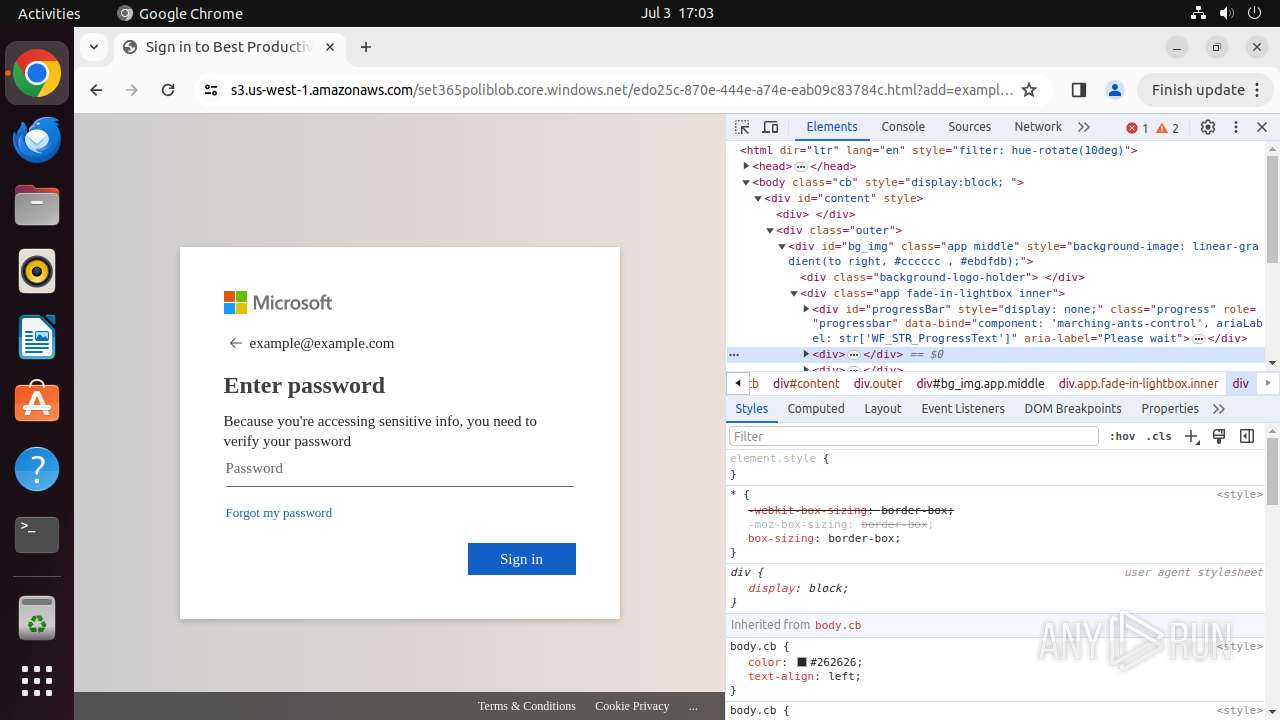This screenshot has height=720, width=1280.
Task: Open Files manager from the dock
Action: pos(37,206)
